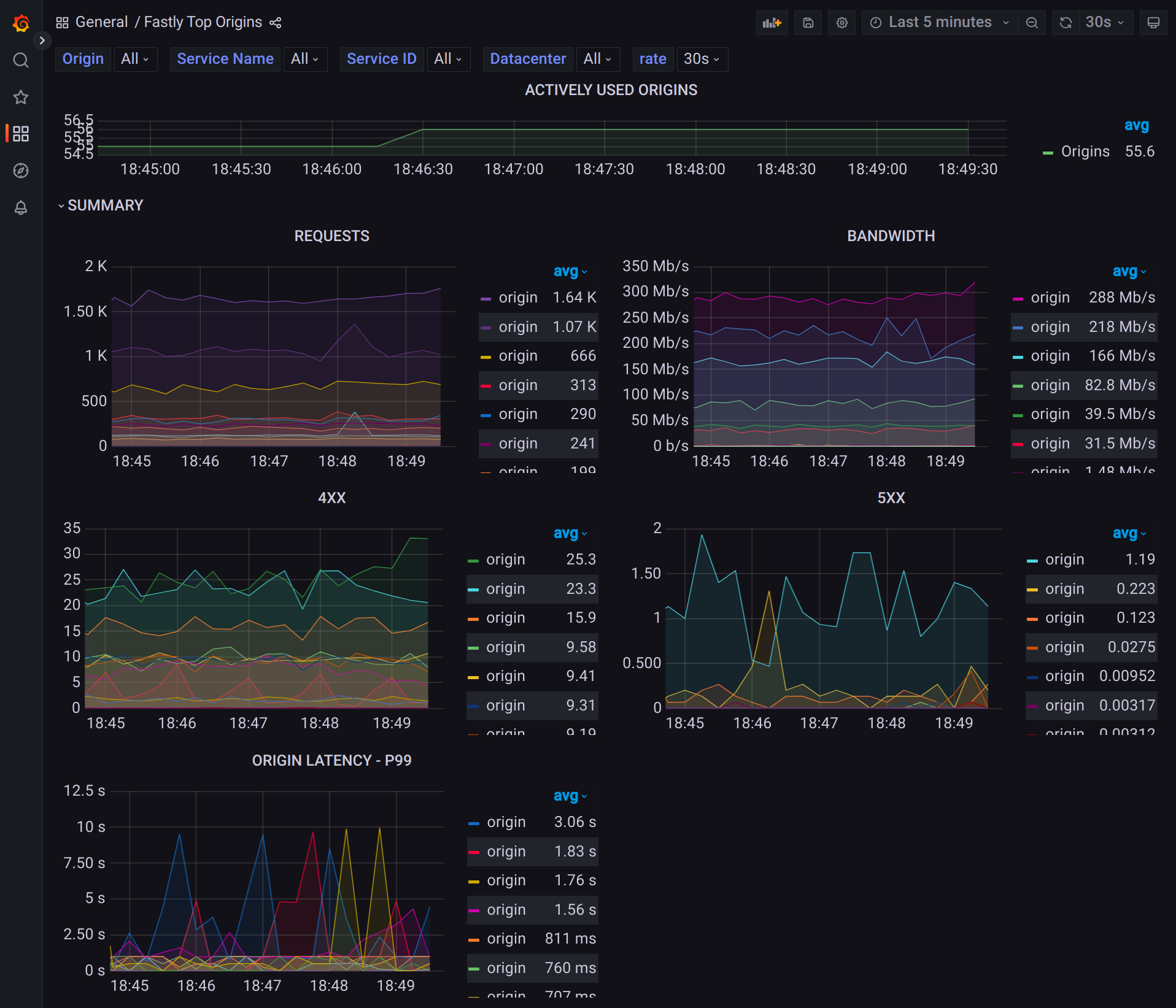Viewport: 1176px width, 1008px height.
Task: Sort Origin Latency legend by avg
Action: 570,796
